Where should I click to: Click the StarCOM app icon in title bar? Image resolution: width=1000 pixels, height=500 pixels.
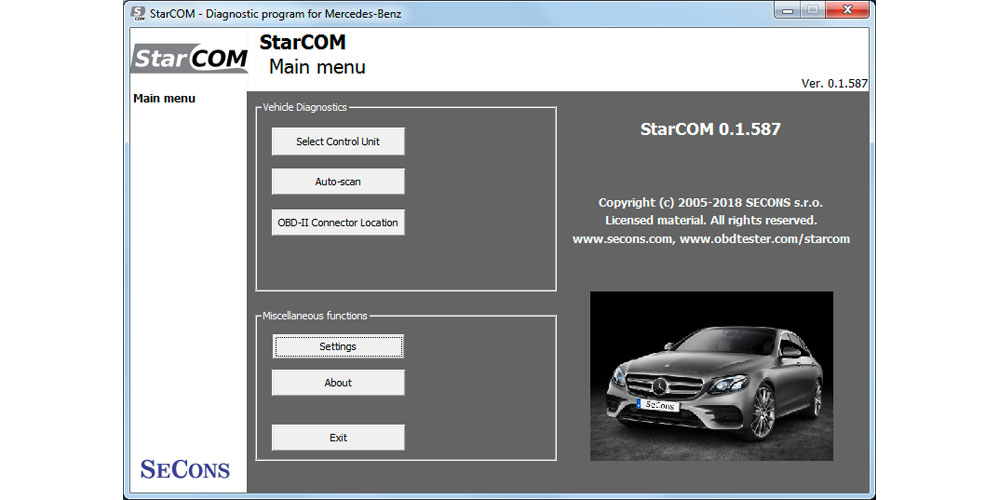pos(138,12)
